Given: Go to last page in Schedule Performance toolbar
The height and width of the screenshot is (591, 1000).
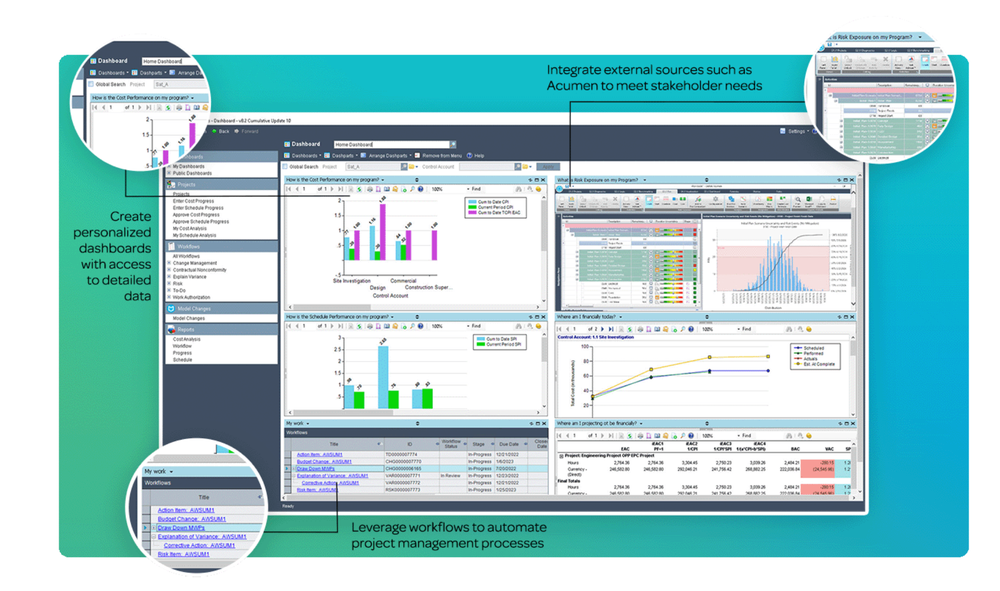Looking at the screenshot, I should click(x=341, y=326).
